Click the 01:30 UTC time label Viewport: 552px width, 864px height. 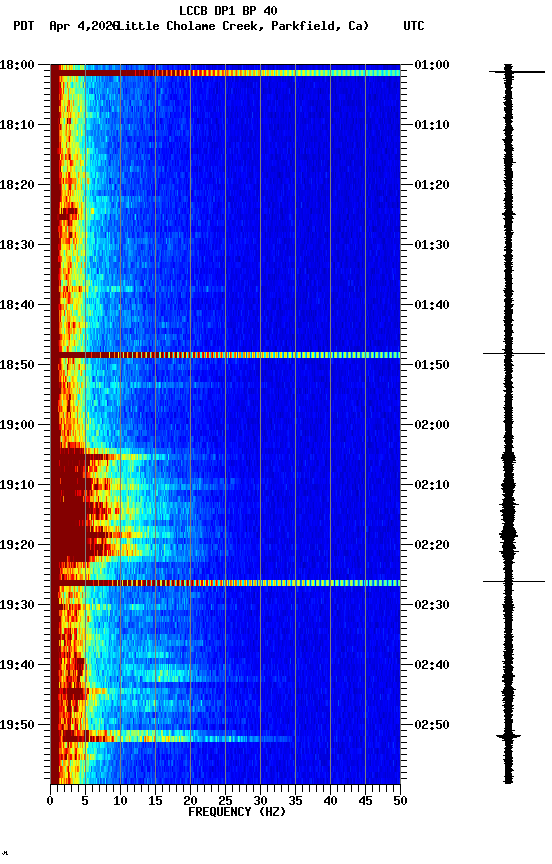(x=432, y=245)
